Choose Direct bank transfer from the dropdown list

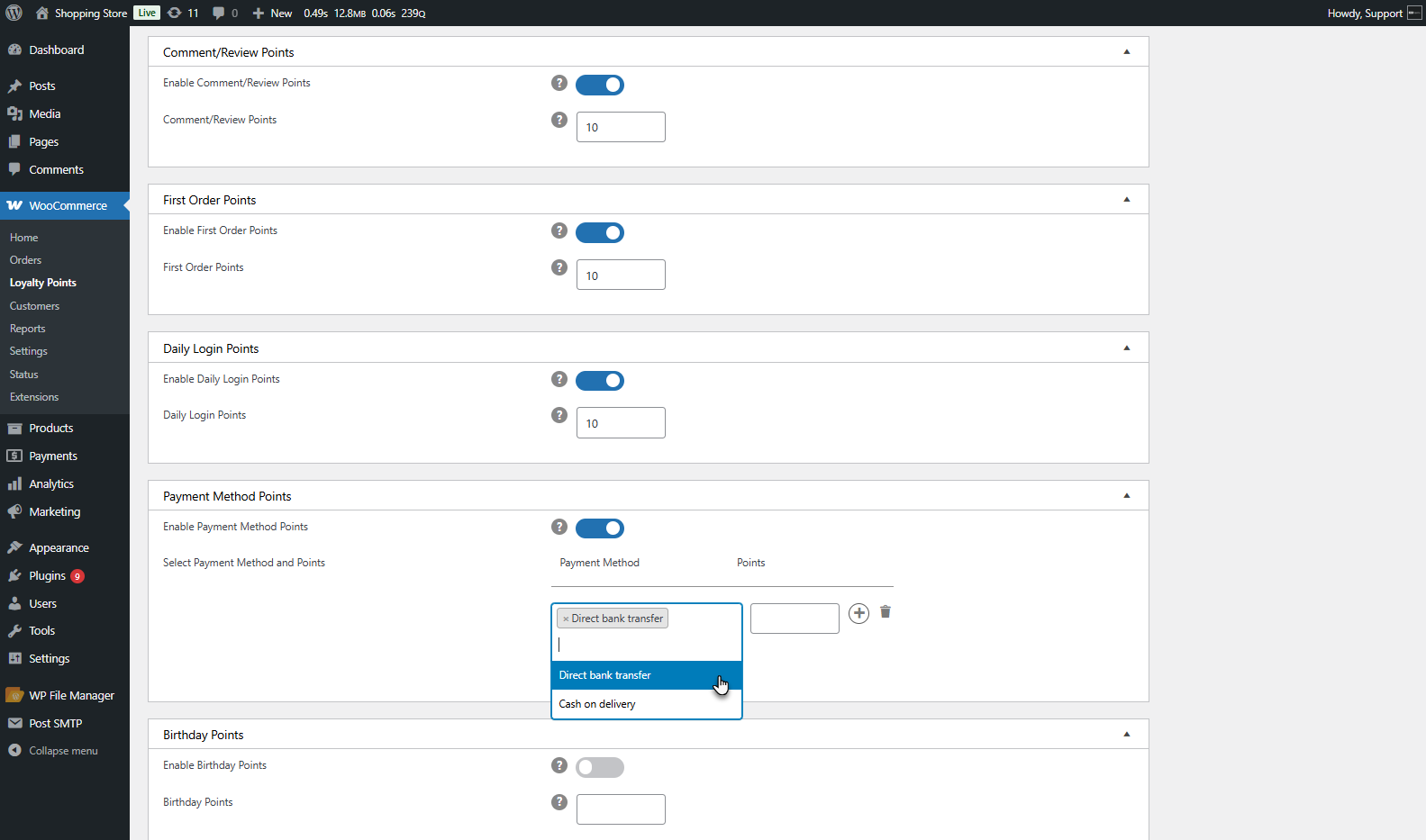(x=647, y=675)
